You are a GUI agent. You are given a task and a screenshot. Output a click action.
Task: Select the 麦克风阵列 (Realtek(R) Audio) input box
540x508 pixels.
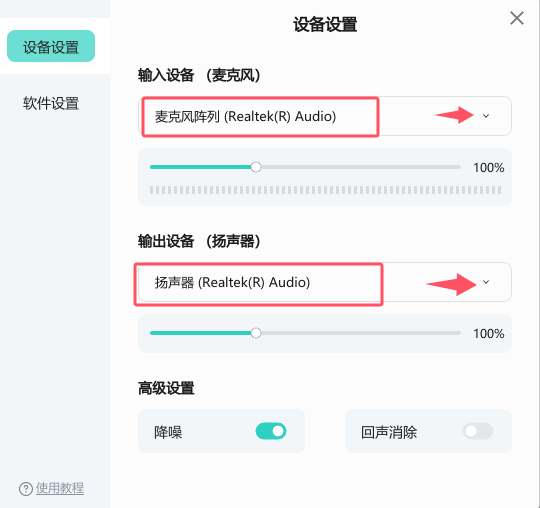tap(325, 116)
